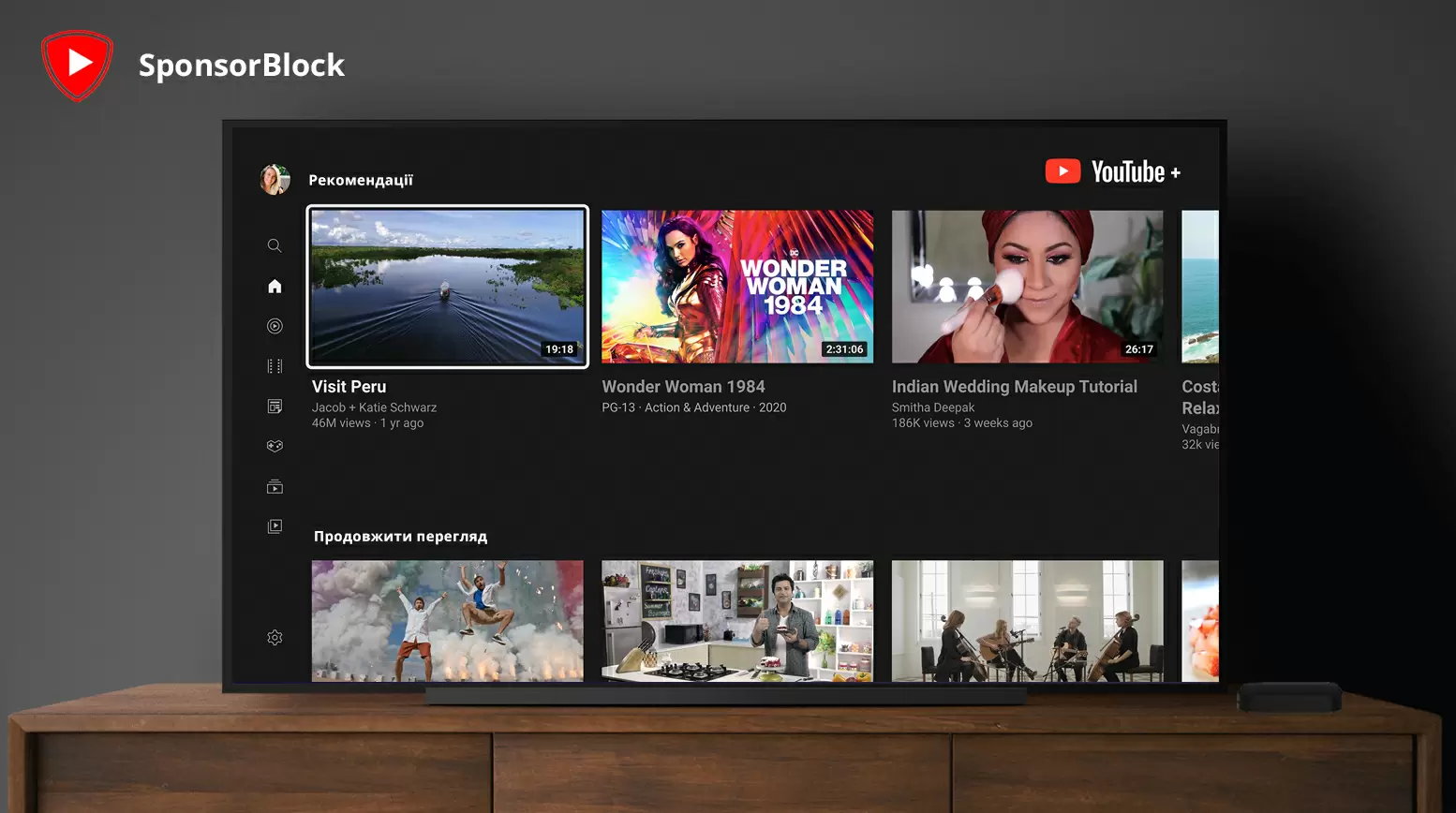Play the Visit Peru video thumbnail
Viewport: 1456px width, 813px height.
448,287
